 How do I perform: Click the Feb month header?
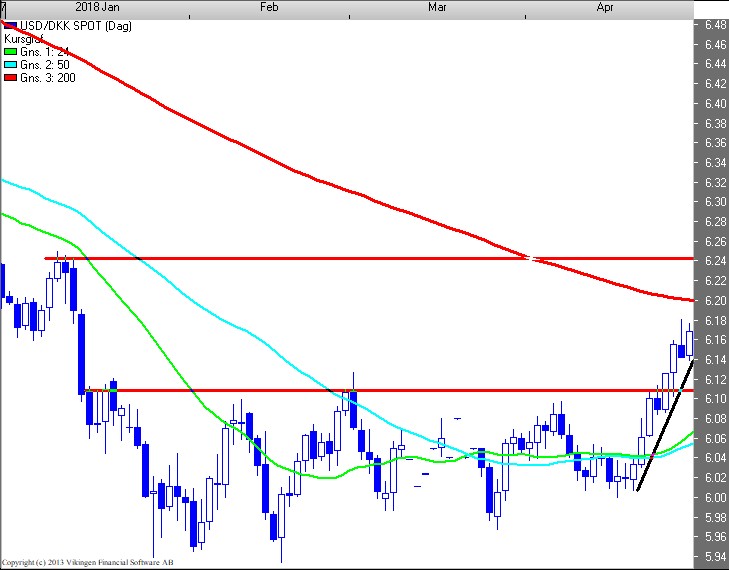(x=269, y=7)
